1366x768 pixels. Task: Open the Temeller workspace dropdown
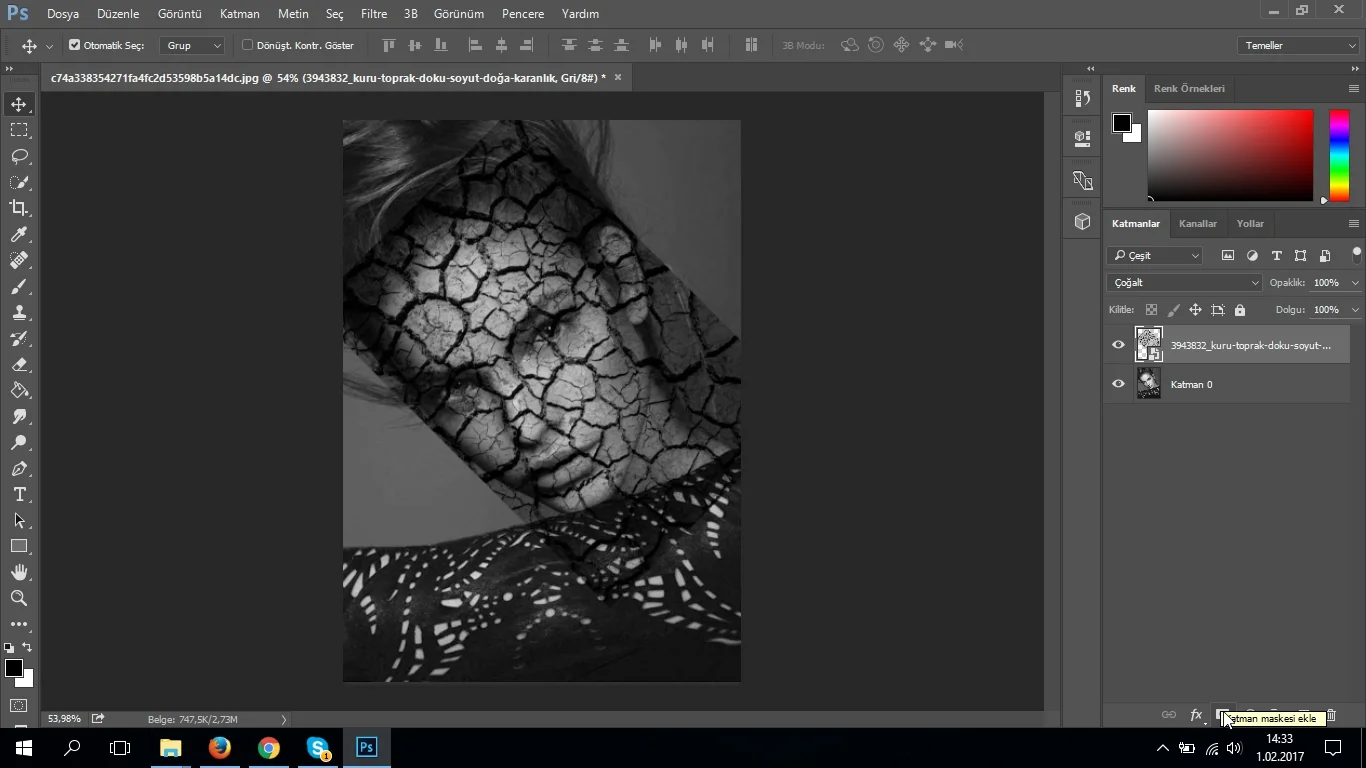(x=1298, y=45)
